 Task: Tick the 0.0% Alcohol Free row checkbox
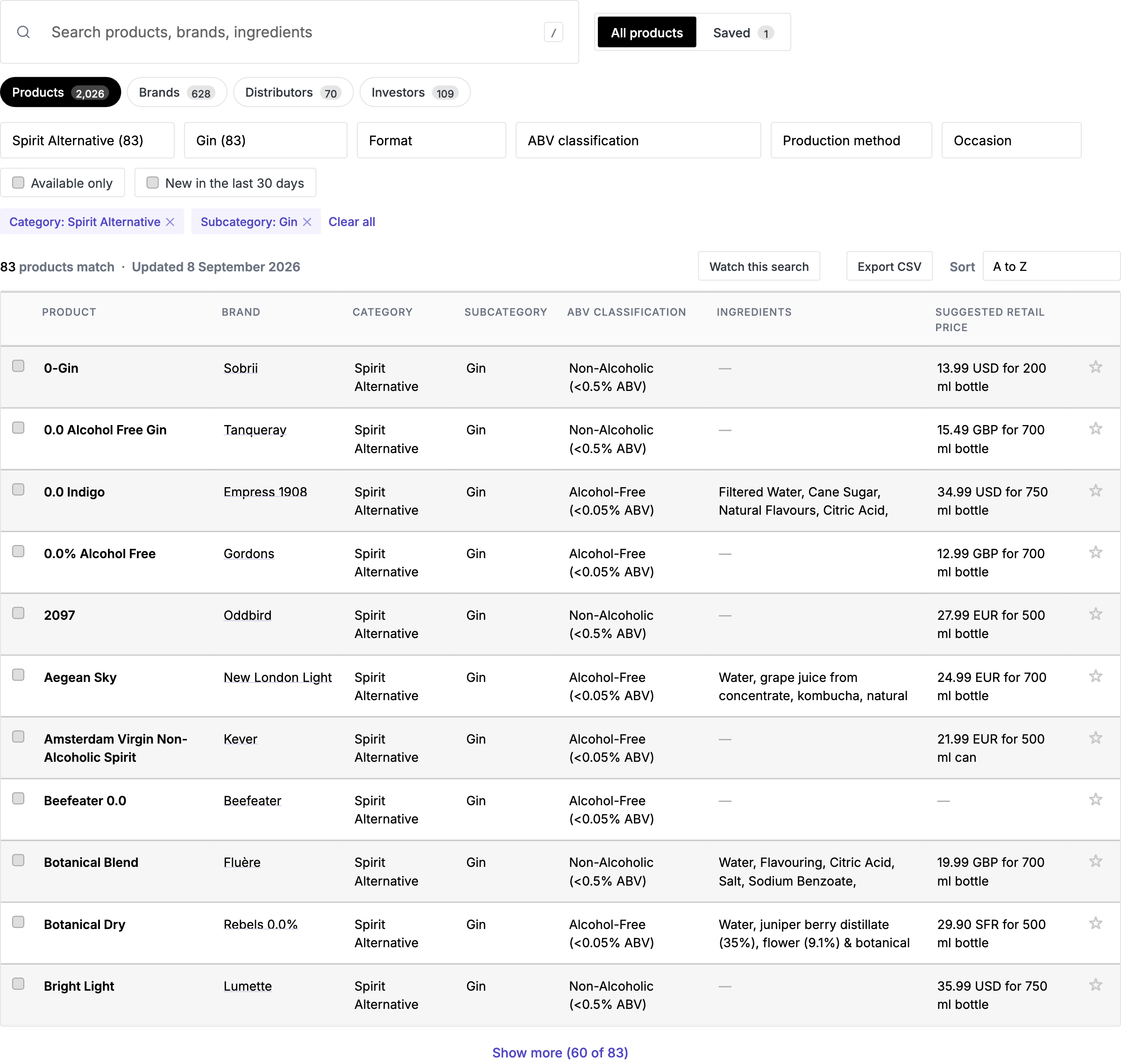18,551
